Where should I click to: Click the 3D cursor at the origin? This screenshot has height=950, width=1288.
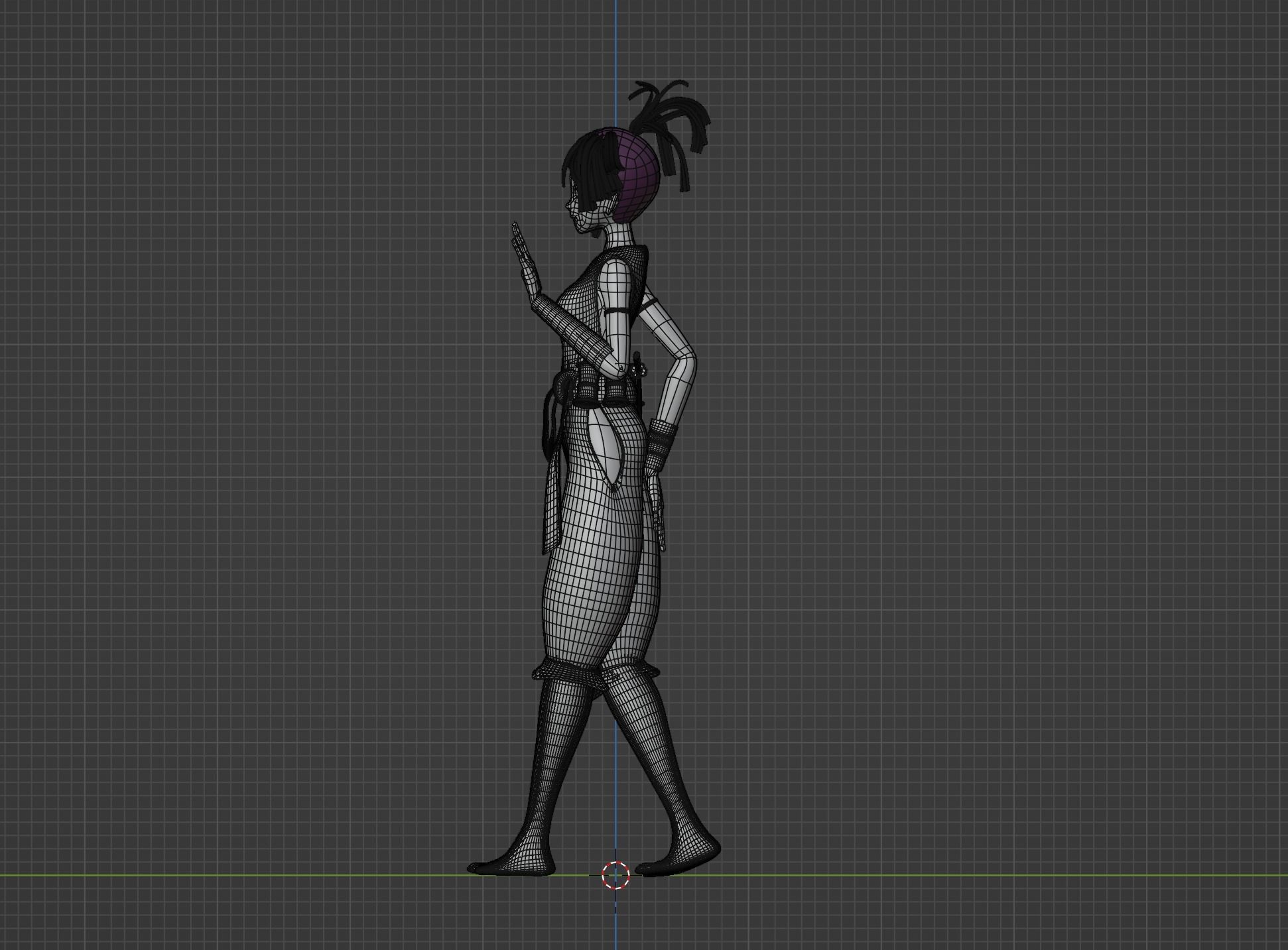click(615, 875)
